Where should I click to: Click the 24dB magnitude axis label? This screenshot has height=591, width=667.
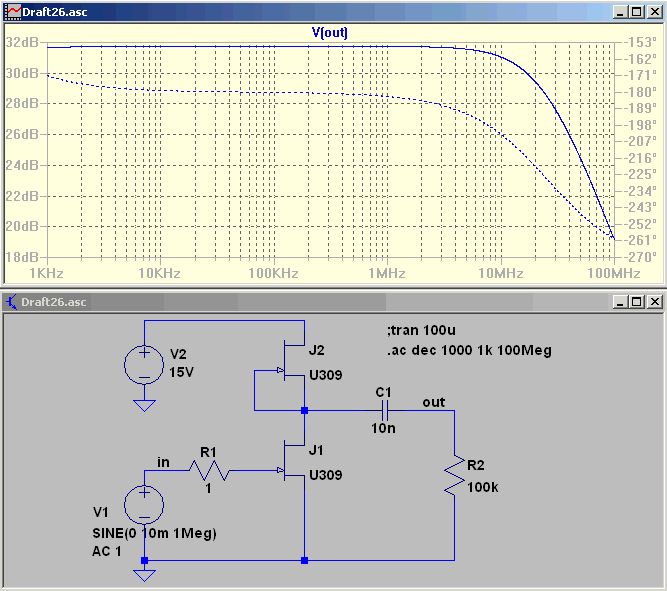pyautogui.click(x=22, y=165)
